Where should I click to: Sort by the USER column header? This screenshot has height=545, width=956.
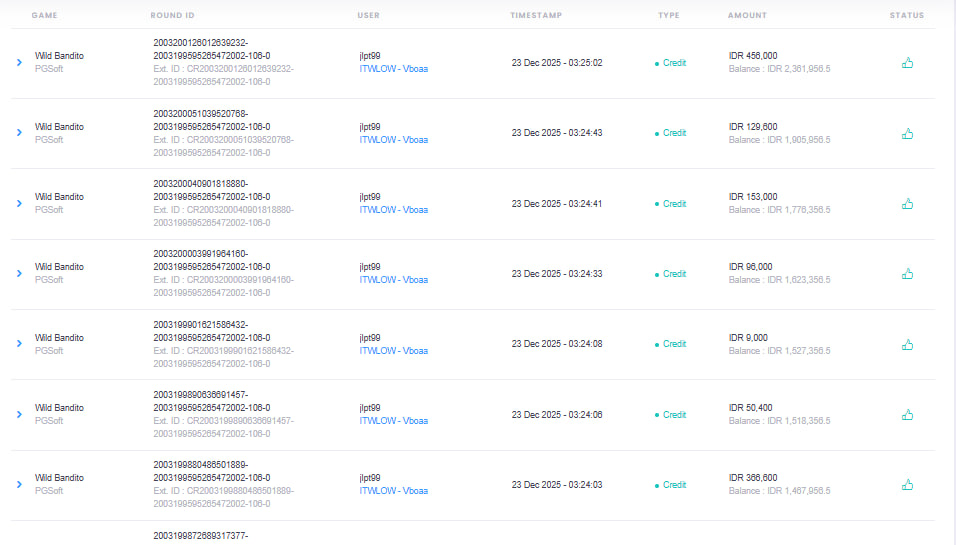pyautogui.click(x=368, y=15)
